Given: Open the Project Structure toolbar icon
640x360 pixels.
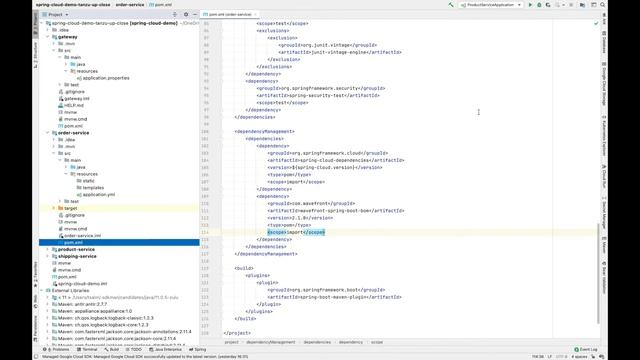Looking at the screenshot, I should 582,5.
